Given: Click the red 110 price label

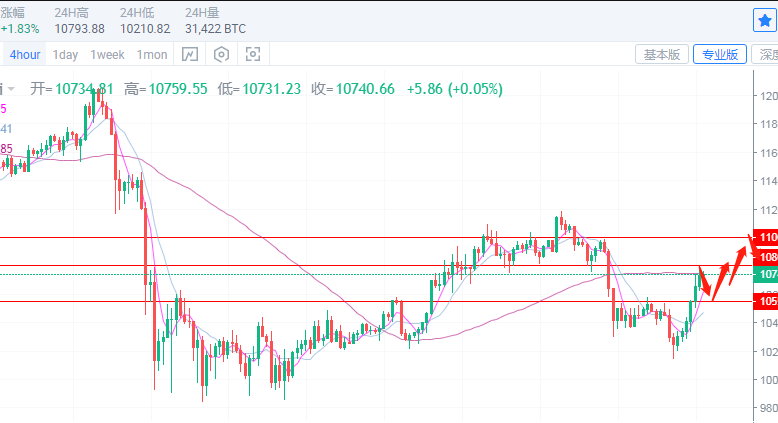Looking at the screenshot, I should coord(767,237).
